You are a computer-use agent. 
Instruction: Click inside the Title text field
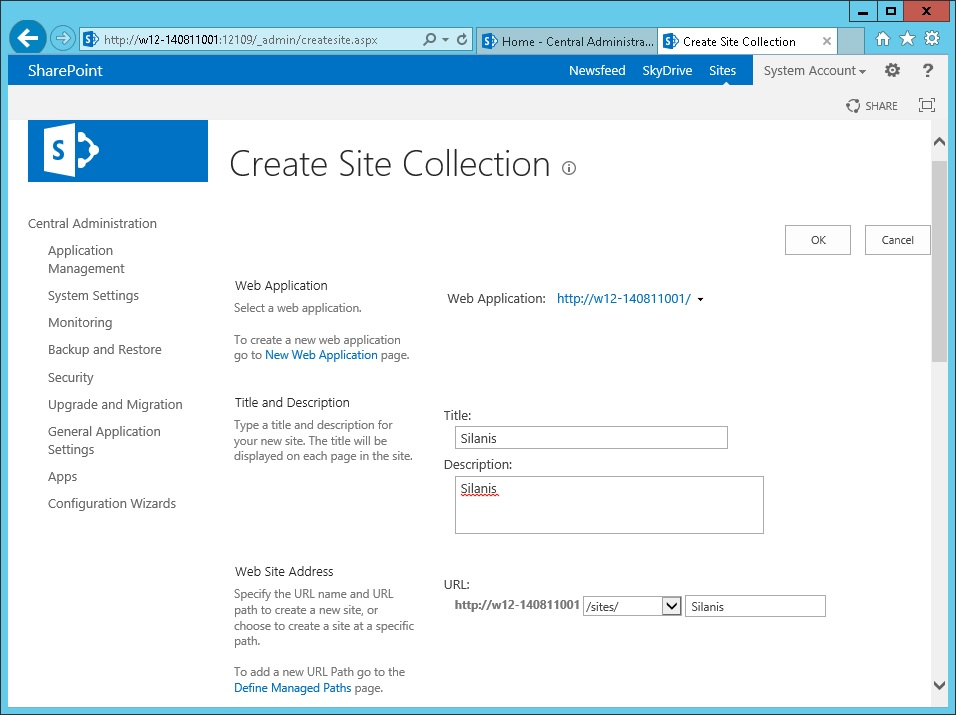click(589, 438)
